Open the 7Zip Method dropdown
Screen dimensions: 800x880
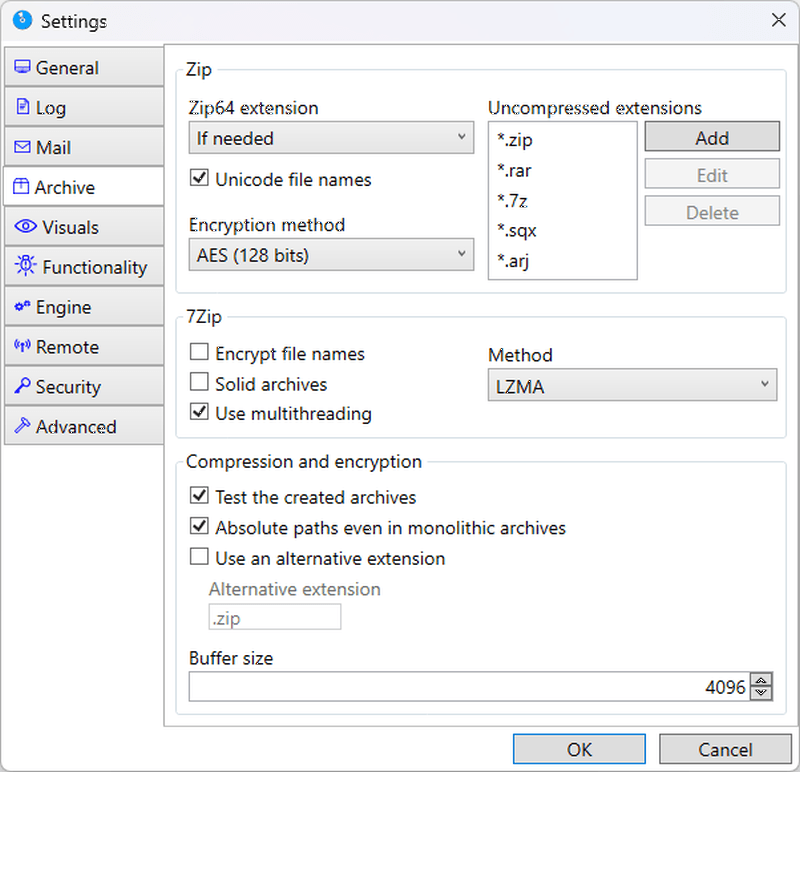click(x=632, y=385)
